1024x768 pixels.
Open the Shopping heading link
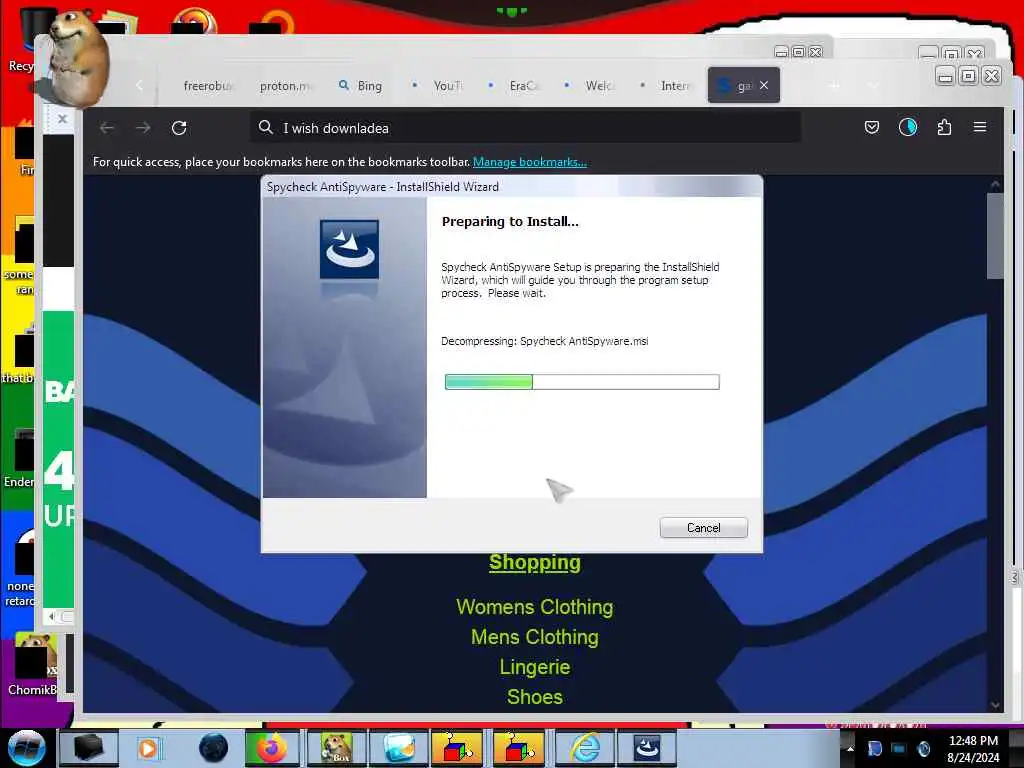535,562
